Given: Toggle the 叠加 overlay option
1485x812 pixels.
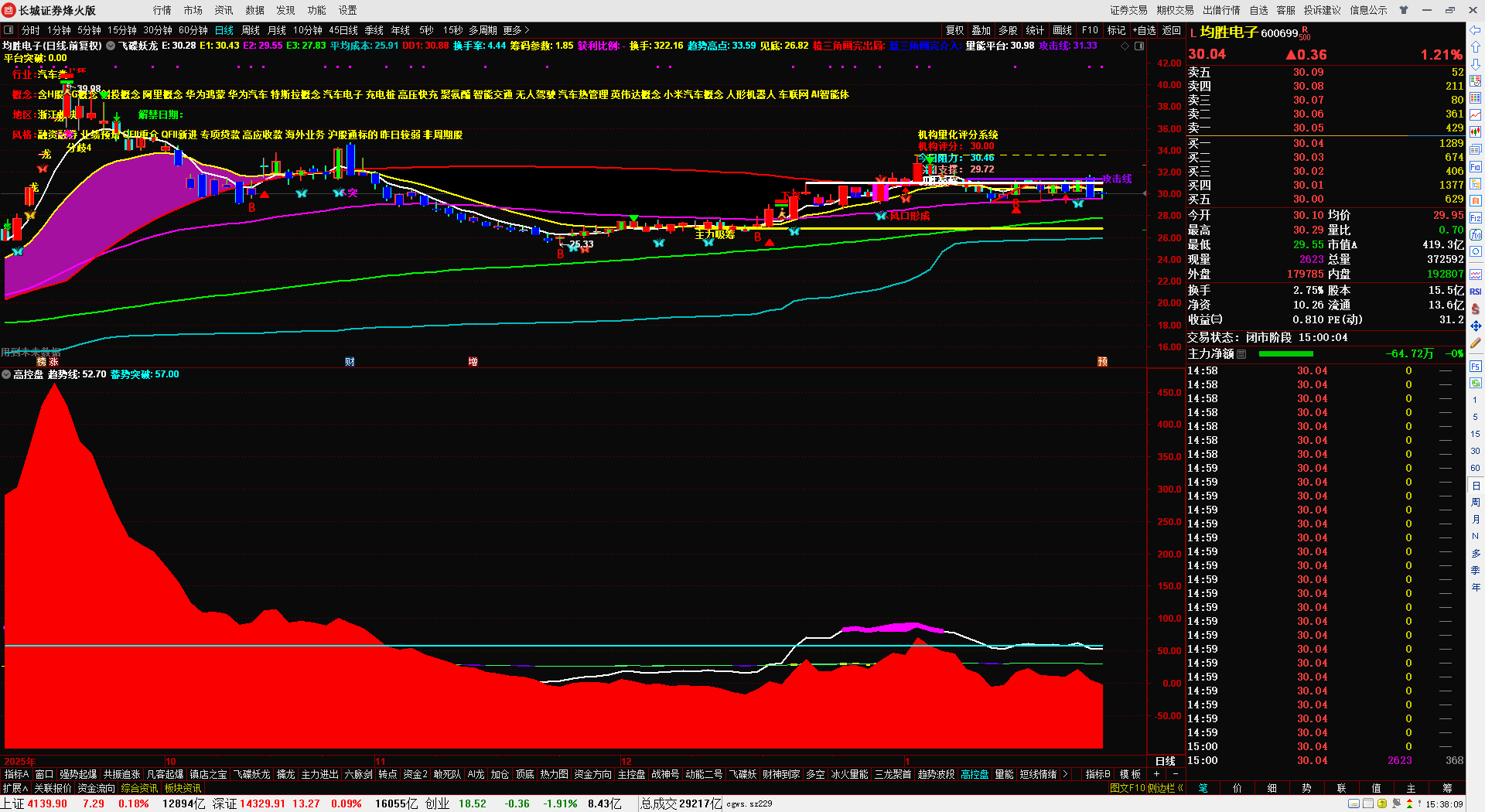Looking at the screenshot, I should [x=981, y=30].
